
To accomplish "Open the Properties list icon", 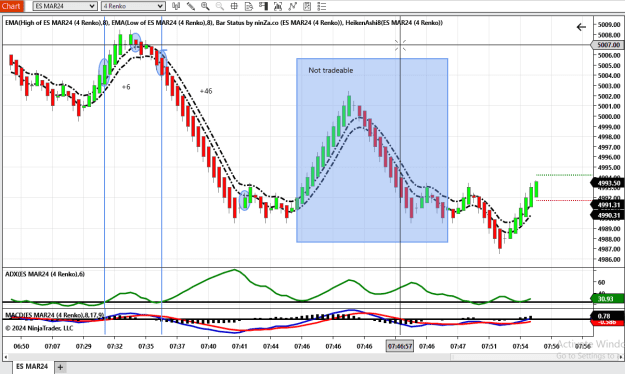I will click(x=322, y=6).
